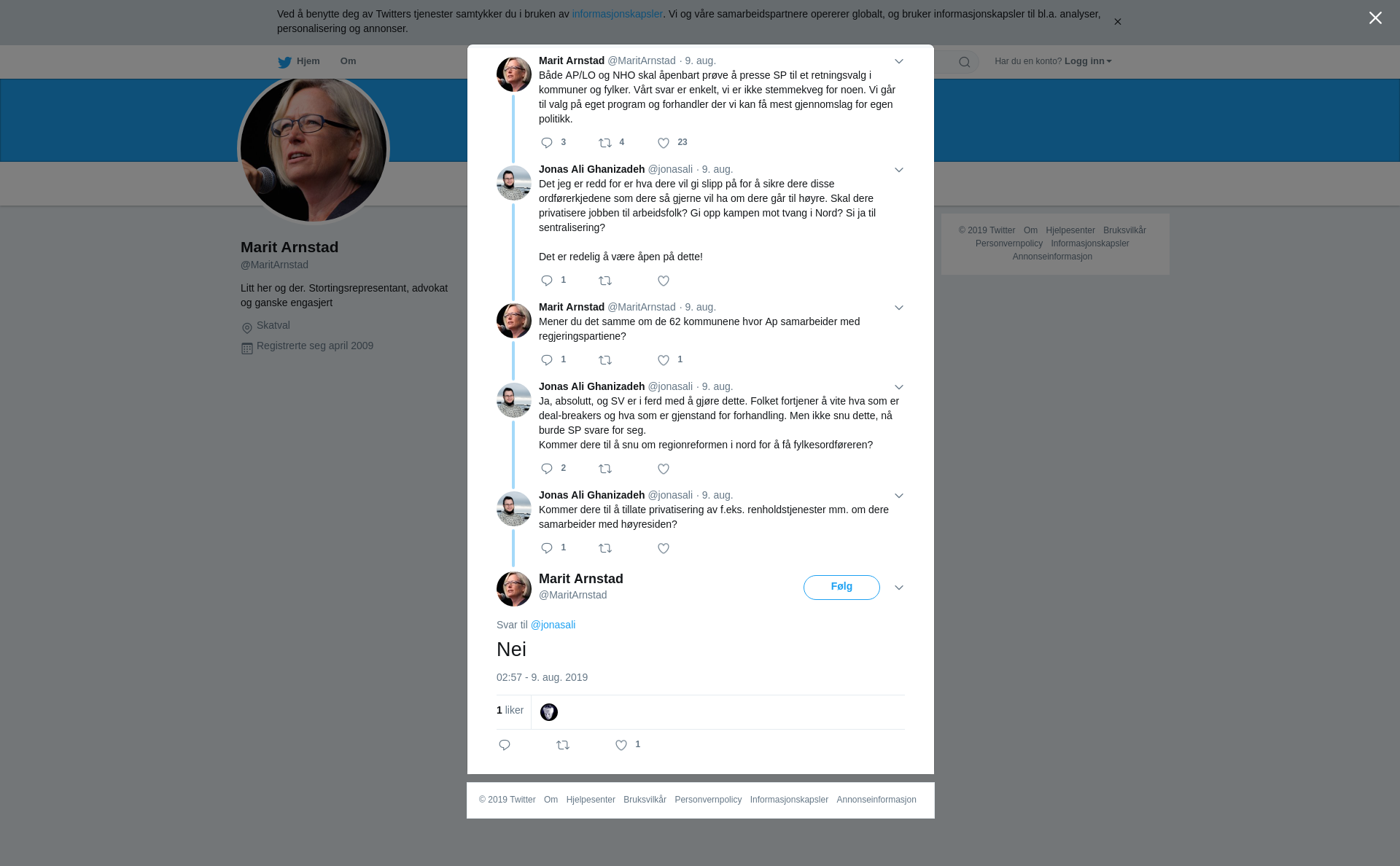Open the Om menu item in top bar

tap(348, 61)
